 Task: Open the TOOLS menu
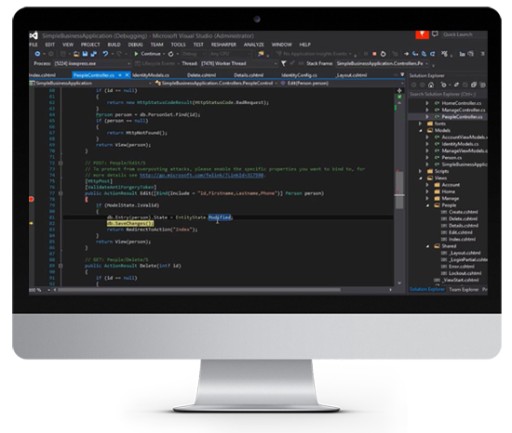click(178, 44)
